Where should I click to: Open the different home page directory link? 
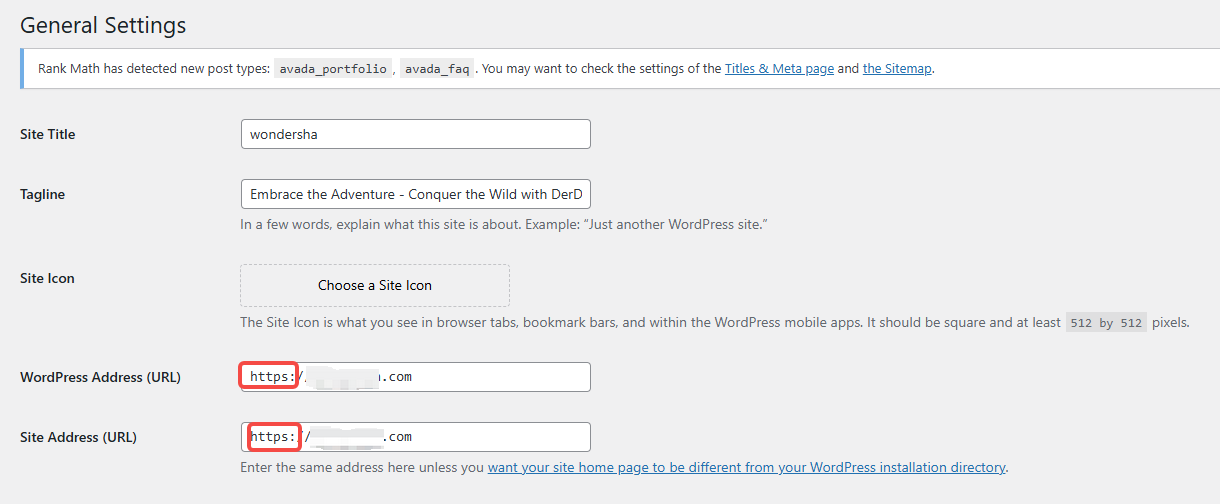[746, 467]
